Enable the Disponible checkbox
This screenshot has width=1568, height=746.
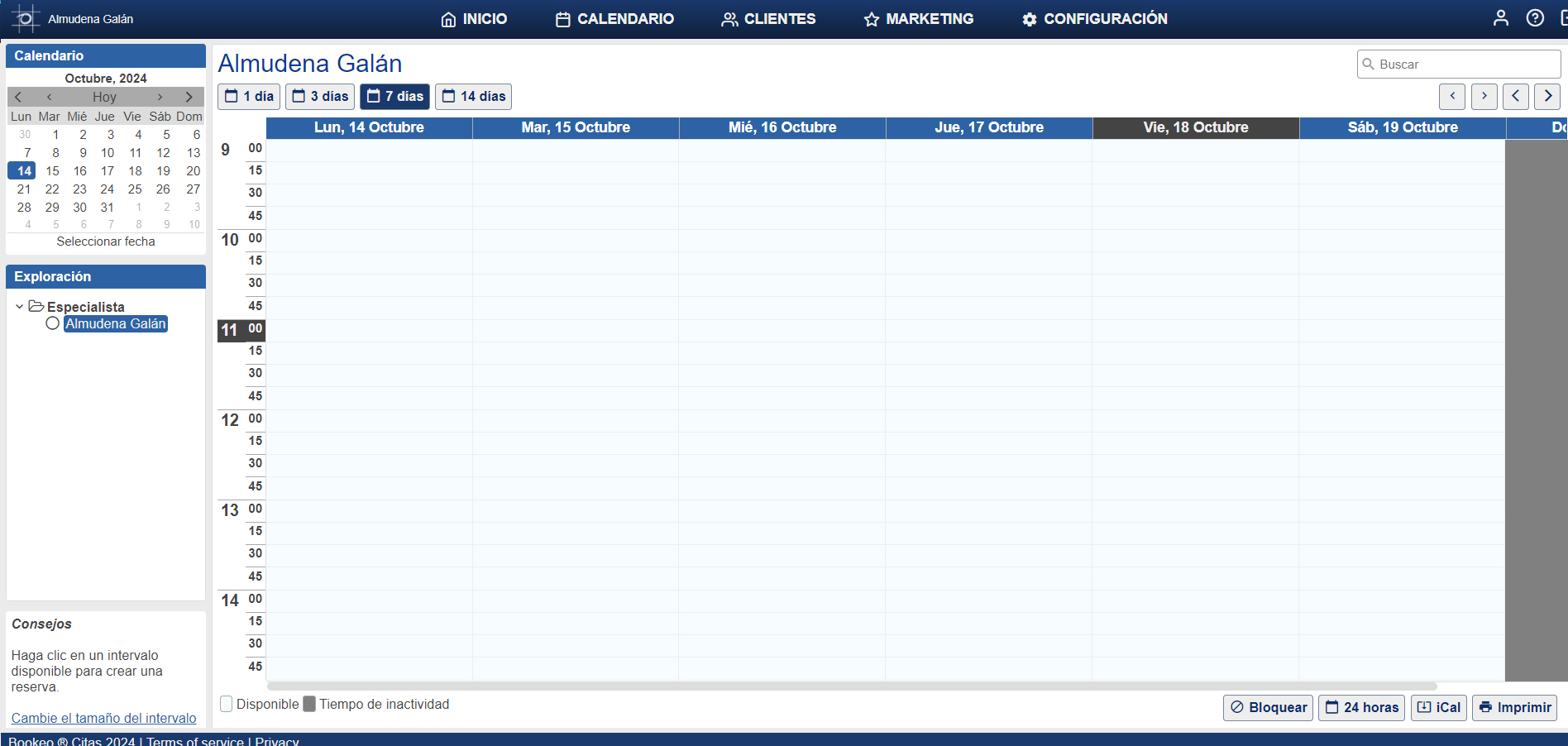(x=225, y=704)
